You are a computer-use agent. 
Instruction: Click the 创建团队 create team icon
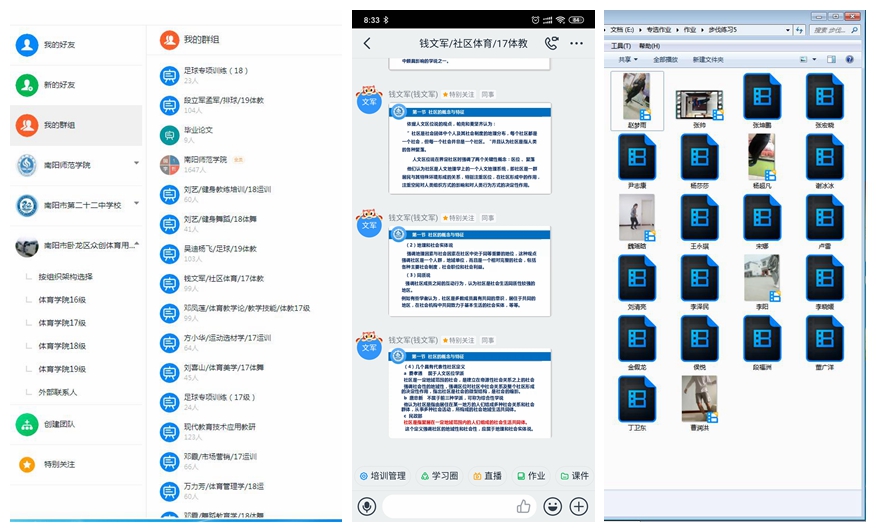click(27, 424)
